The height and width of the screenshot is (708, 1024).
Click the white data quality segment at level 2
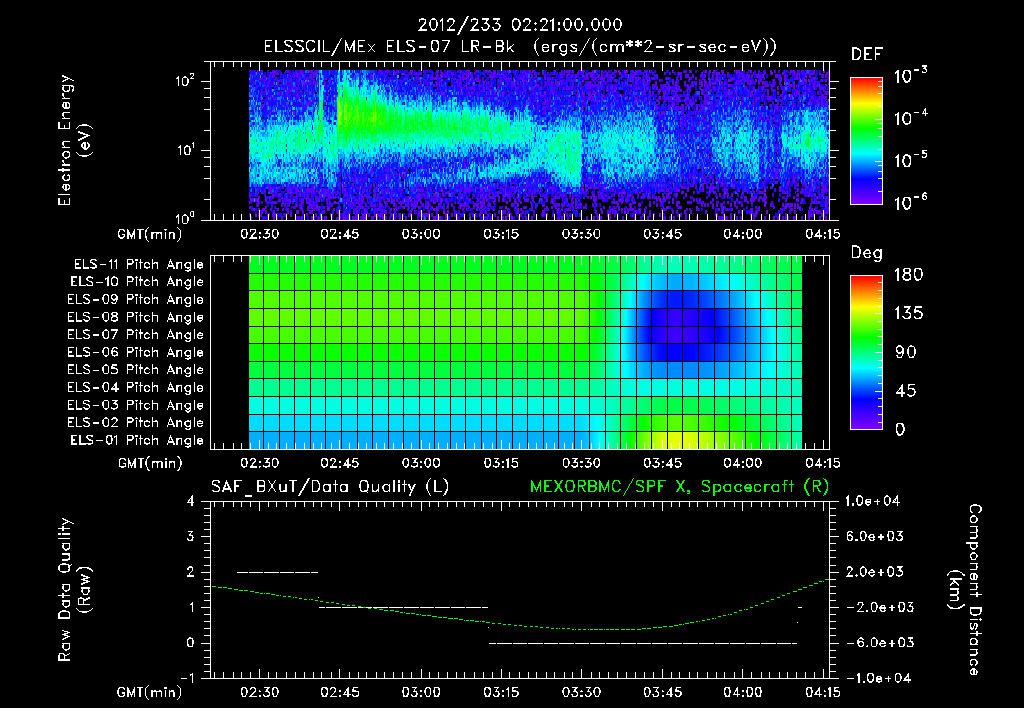click(278, 572)
